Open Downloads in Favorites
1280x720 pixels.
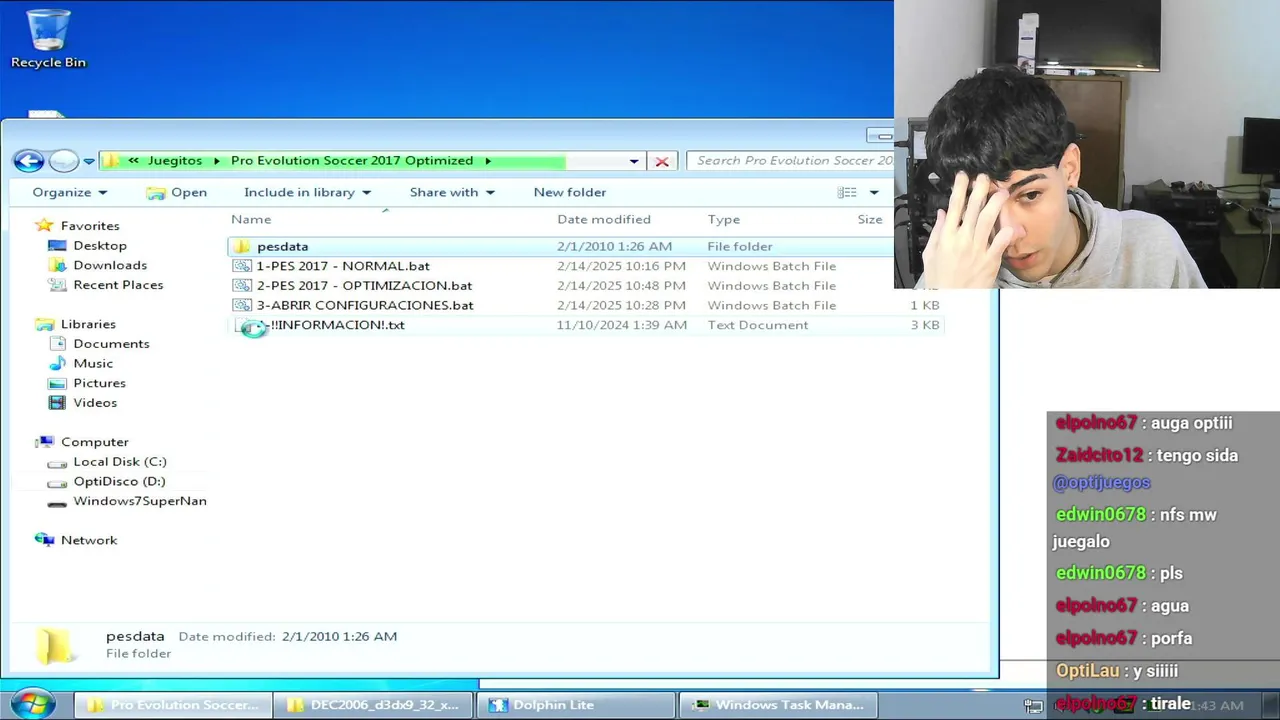110,265
